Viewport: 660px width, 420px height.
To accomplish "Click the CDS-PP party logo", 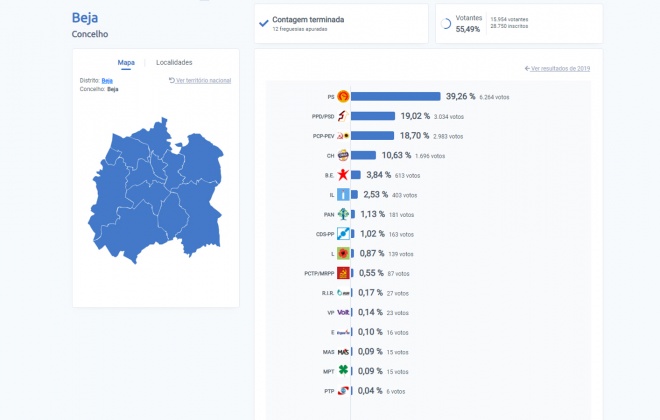I will pos(343,234).
